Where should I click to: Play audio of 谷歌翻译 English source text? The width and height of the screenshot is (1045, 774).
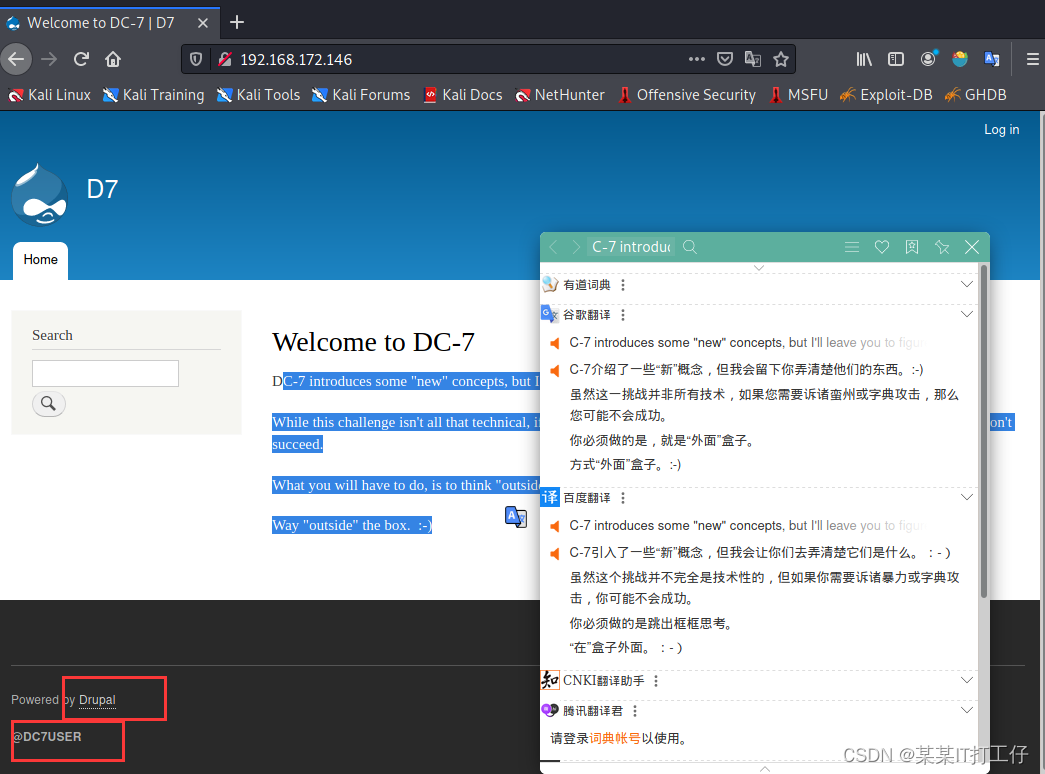tap(554, 343)
